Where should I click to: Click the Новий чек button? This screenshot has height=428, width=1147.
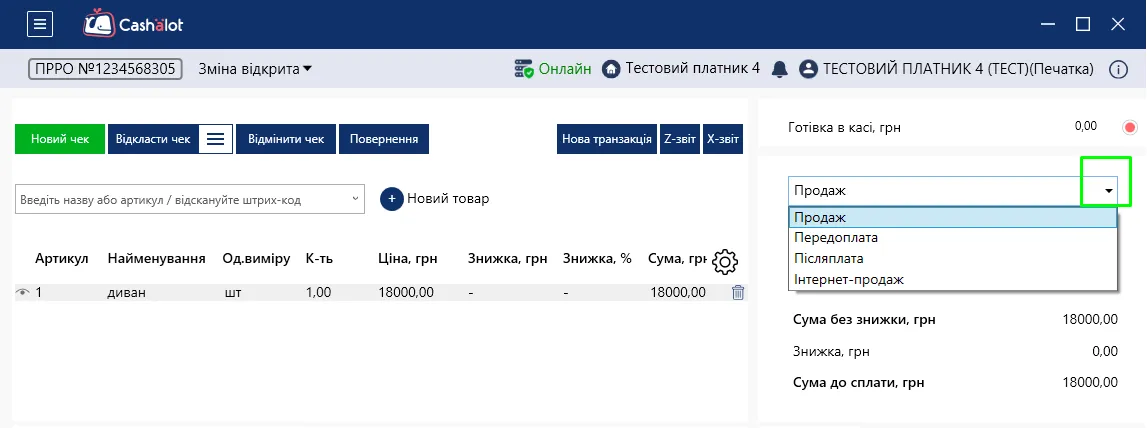click(x=60, y=139)
